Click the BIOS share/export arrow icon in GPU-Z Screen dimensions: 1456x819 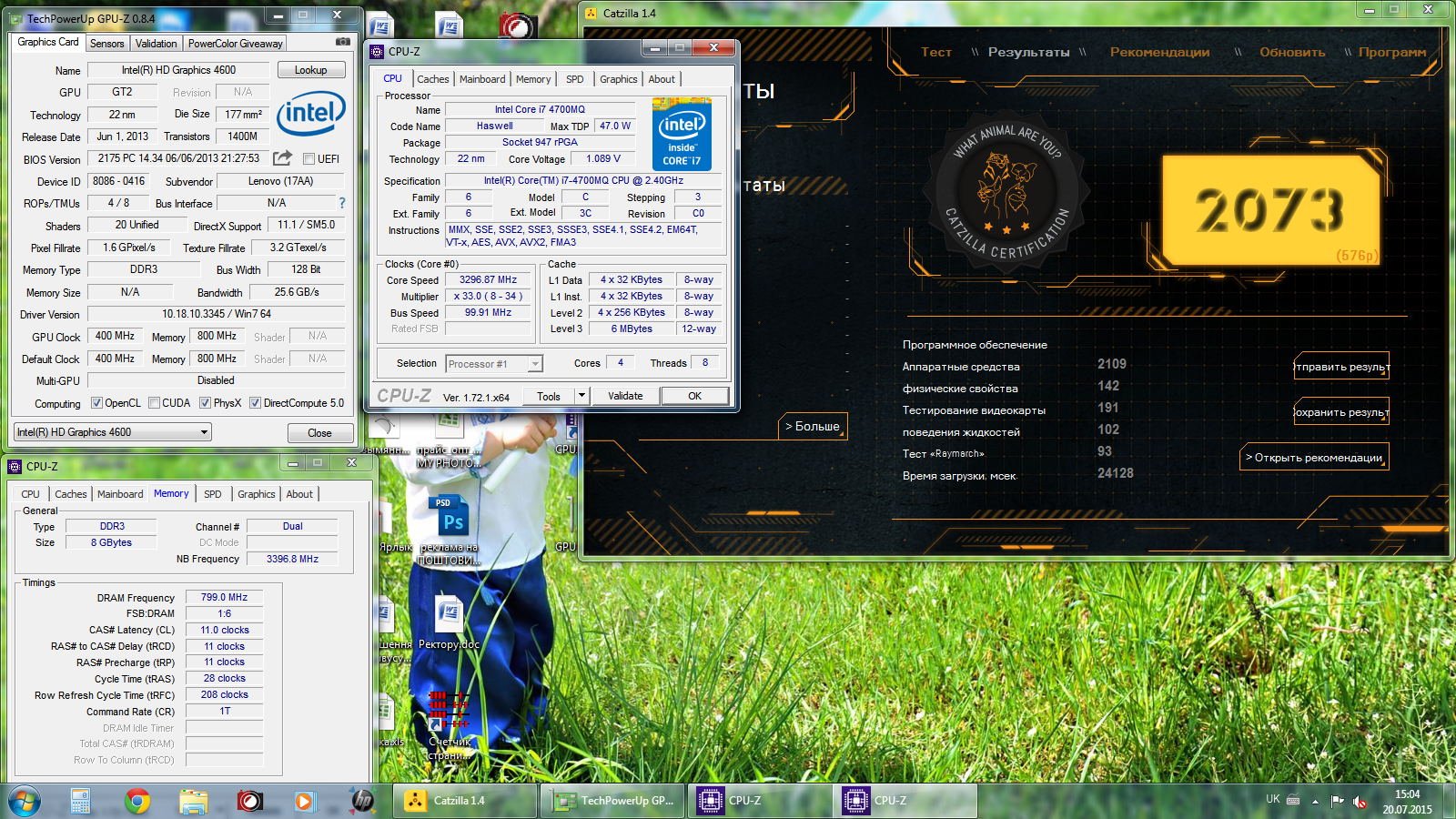click(x=283, y=158)
